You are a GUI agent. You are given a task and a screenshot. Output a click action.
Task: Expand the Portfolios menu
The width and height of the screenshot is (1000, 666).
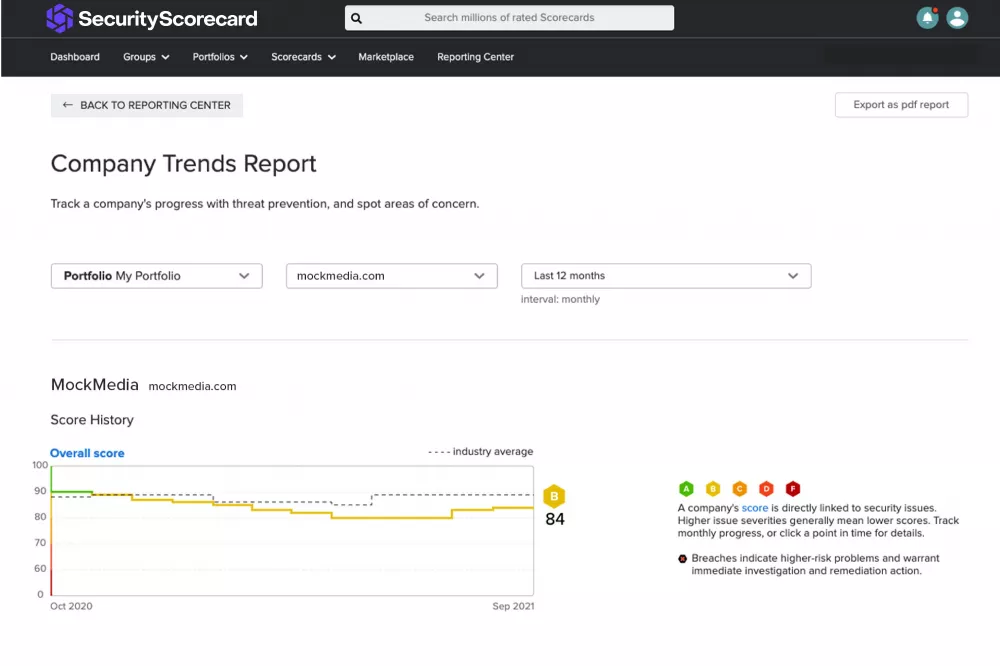(220, 57)
